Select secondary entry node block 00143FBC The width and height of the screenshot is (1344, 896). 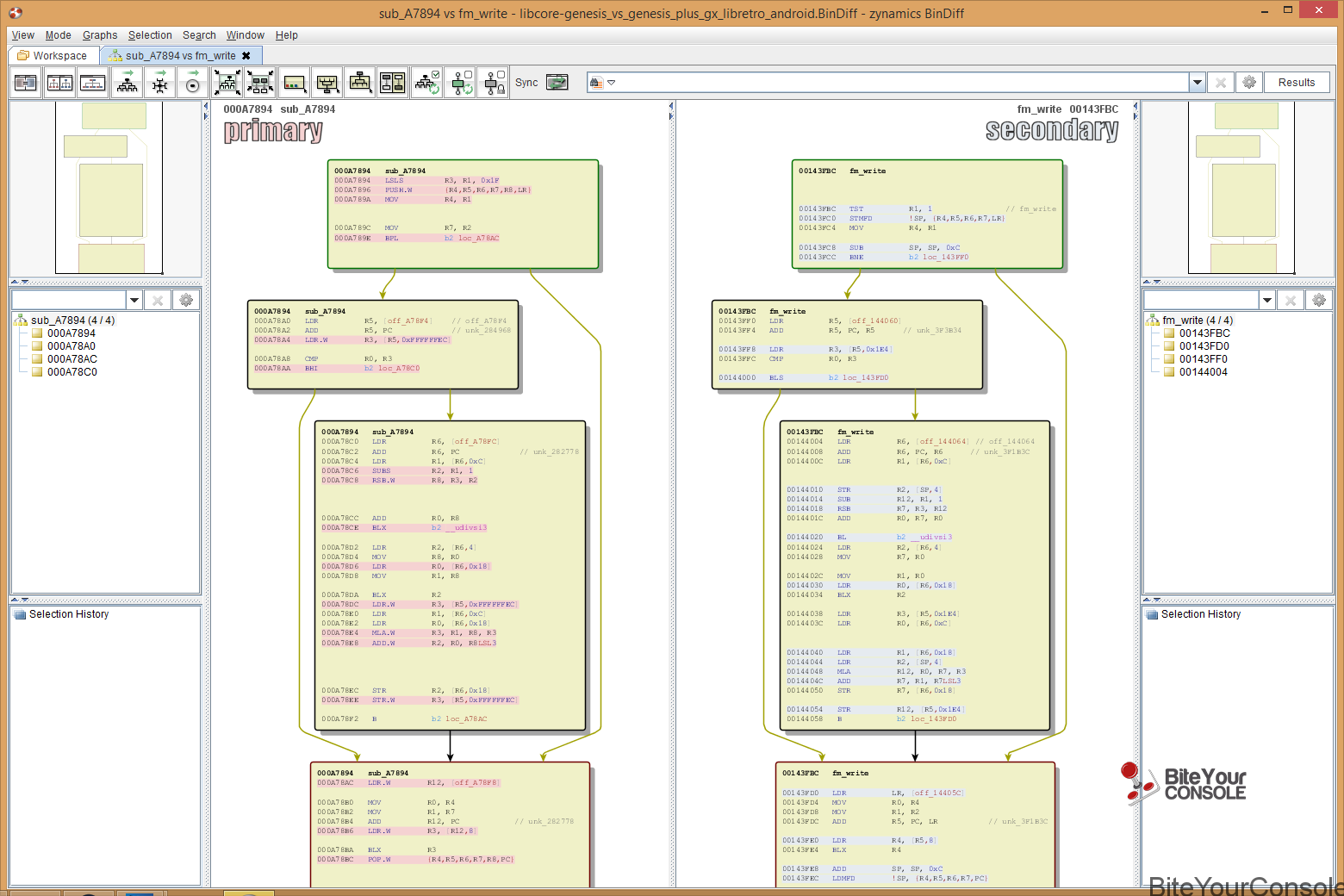(927, 214)
